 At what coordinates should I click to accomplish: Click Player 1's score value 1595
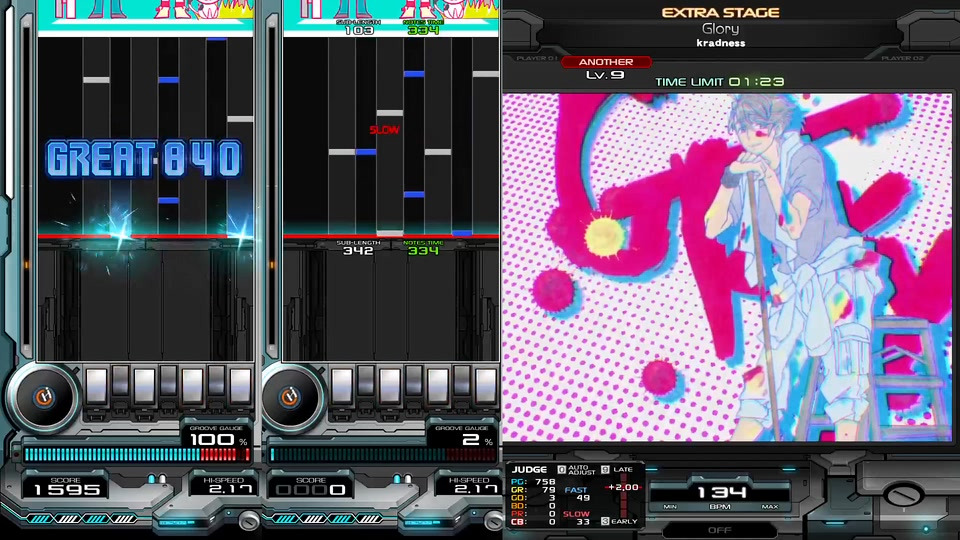click(x=67, y=490)
